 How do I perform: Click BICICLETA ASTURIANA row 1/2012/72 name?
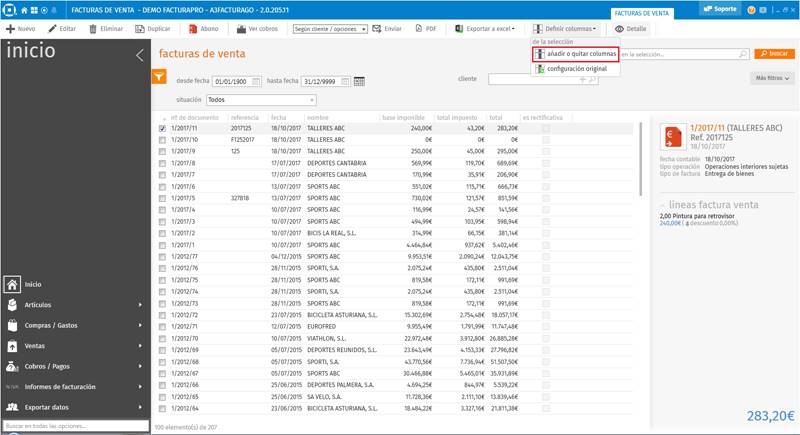click(x=342, y=315)
